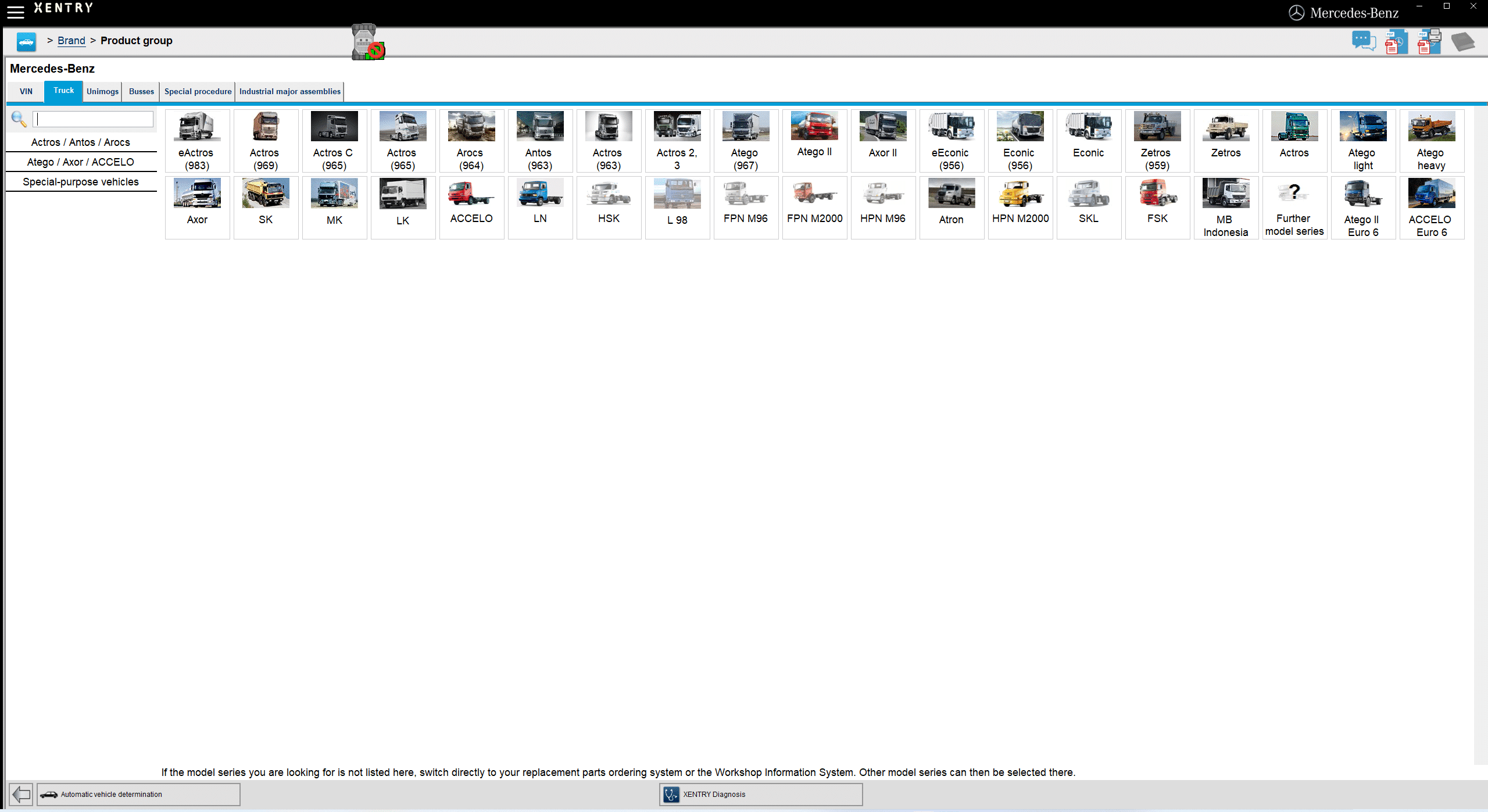Select the MB Indonesia model
This screenshot has height=812, width=1488.
[1226, 208]
